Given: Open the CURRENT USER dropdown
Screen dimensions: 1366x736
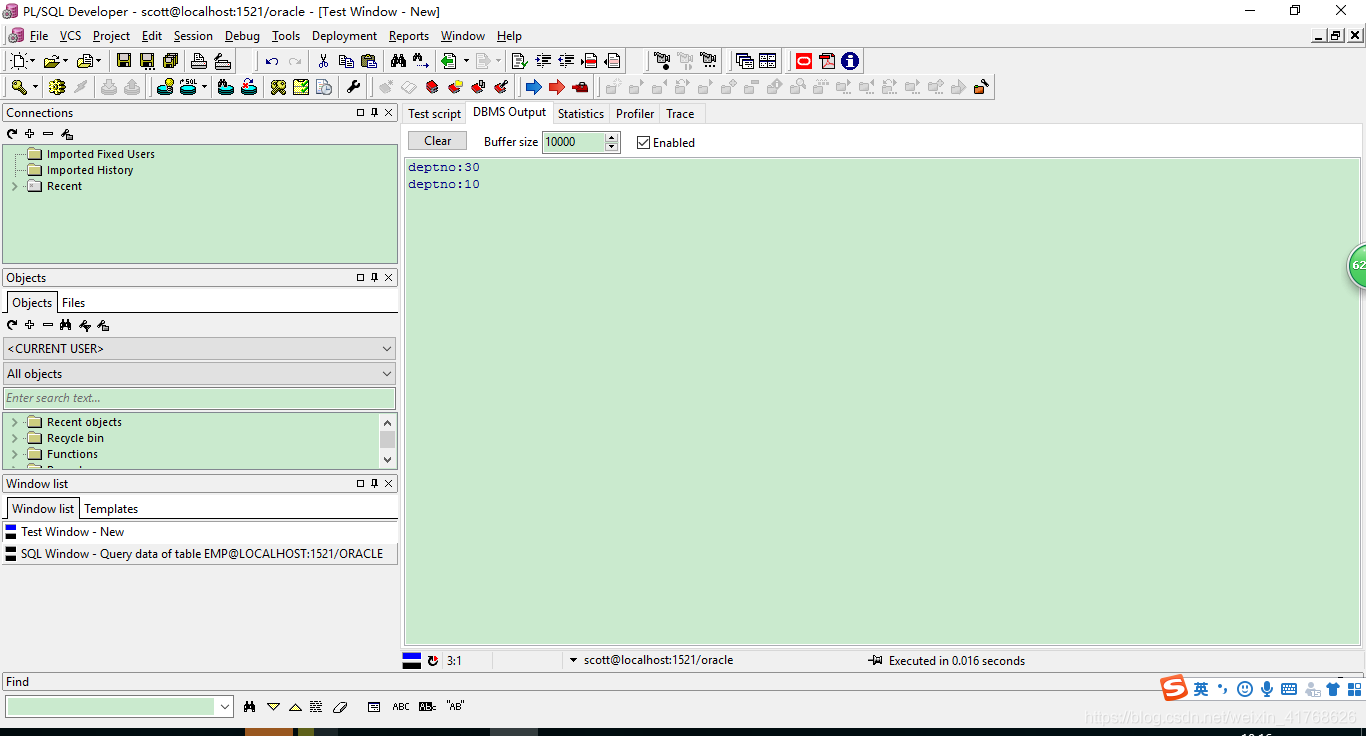Looking at the screenshot, I should pos(387,349).
